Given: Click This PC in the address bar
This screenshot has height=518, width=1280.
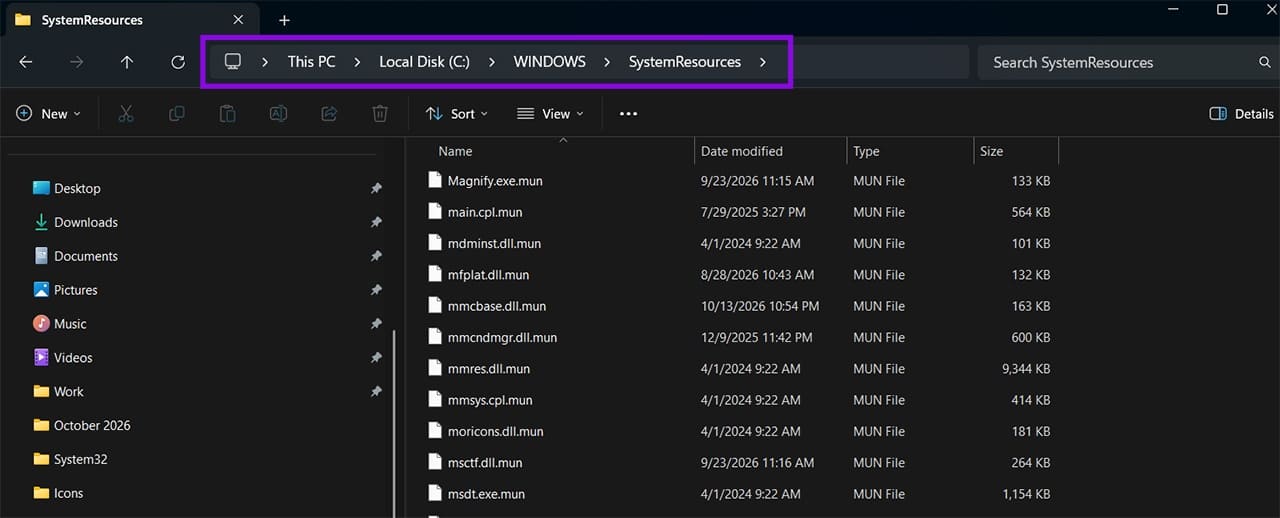Looking at the screenshot, I should coord(311,62).
